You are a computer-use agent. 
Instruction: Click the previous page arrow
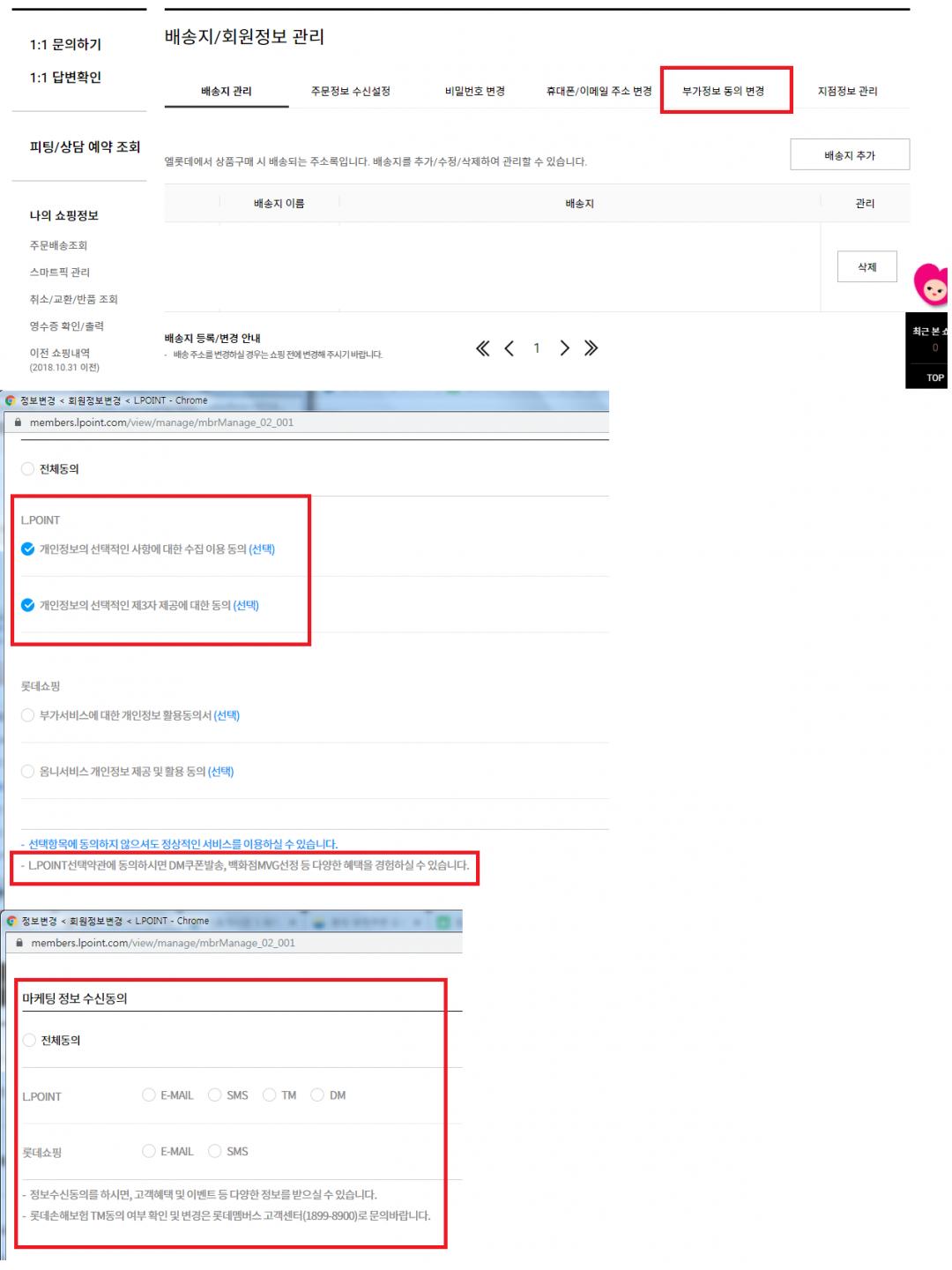tap(509, 348)
